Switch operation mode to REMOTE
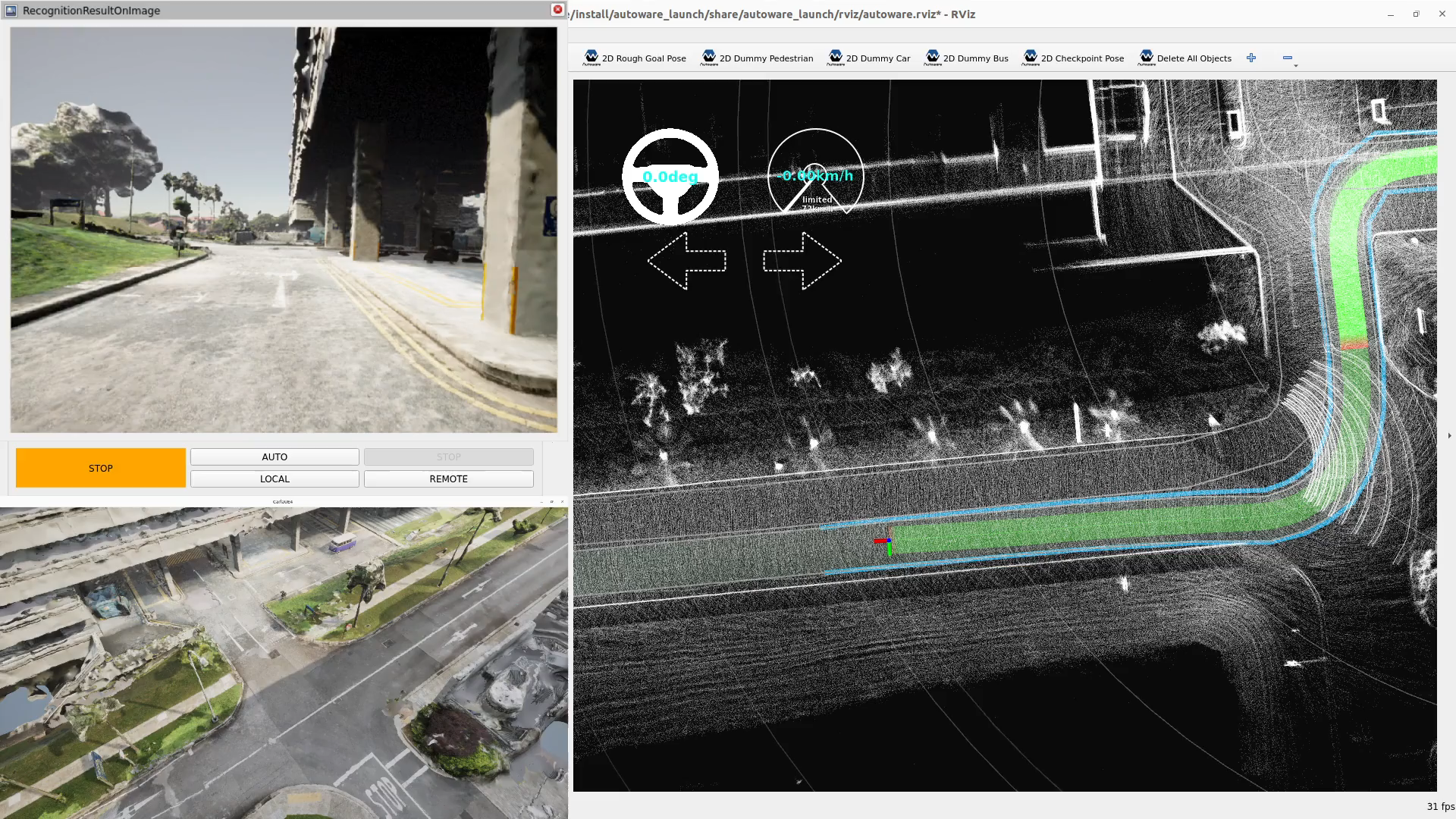Viewport: 1456px width, 819px height. pyautogui.click(x=448, y=479)
